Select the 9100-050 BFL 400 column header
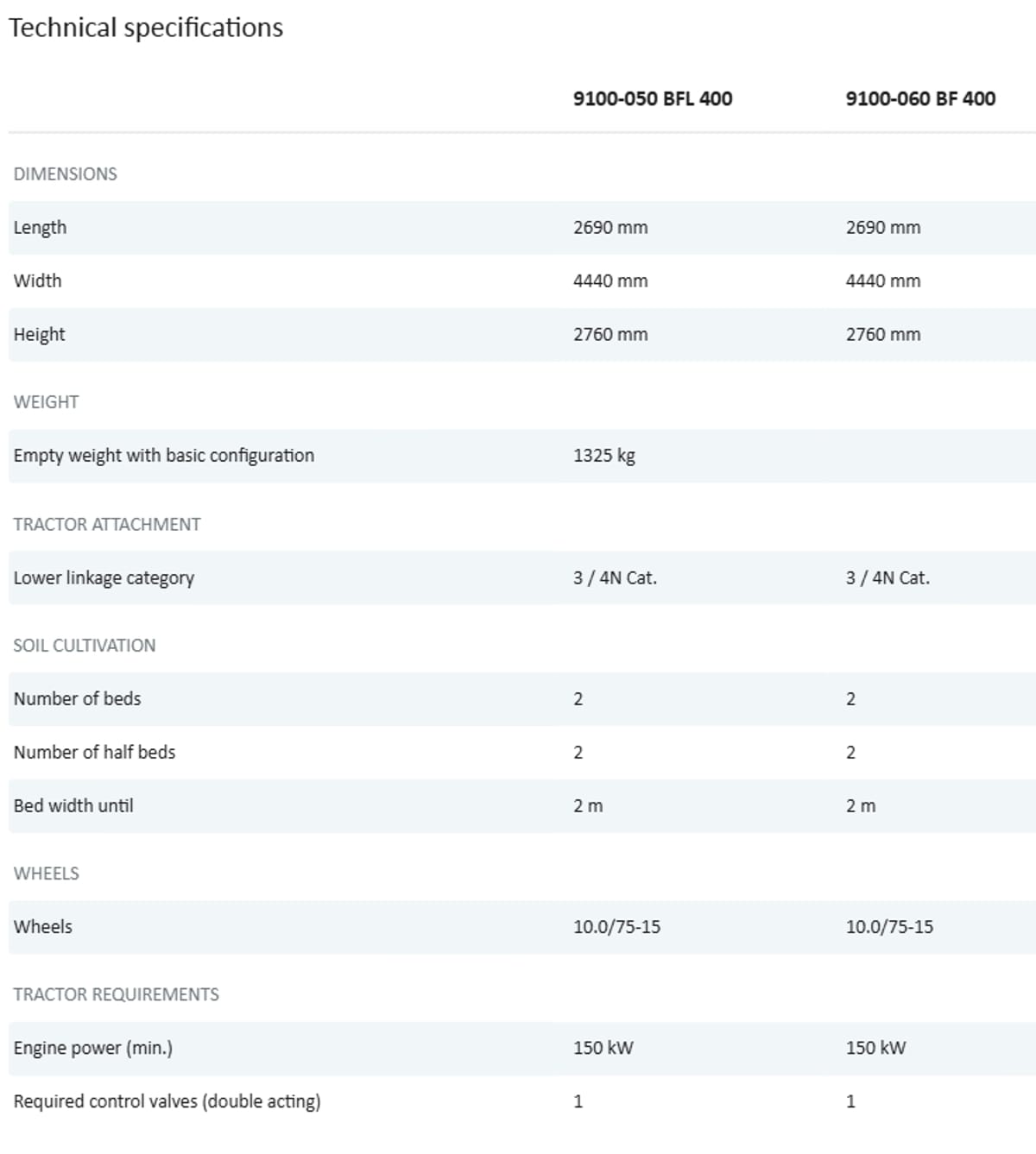The image size is (1036, 1154). (x=652, y=98)
